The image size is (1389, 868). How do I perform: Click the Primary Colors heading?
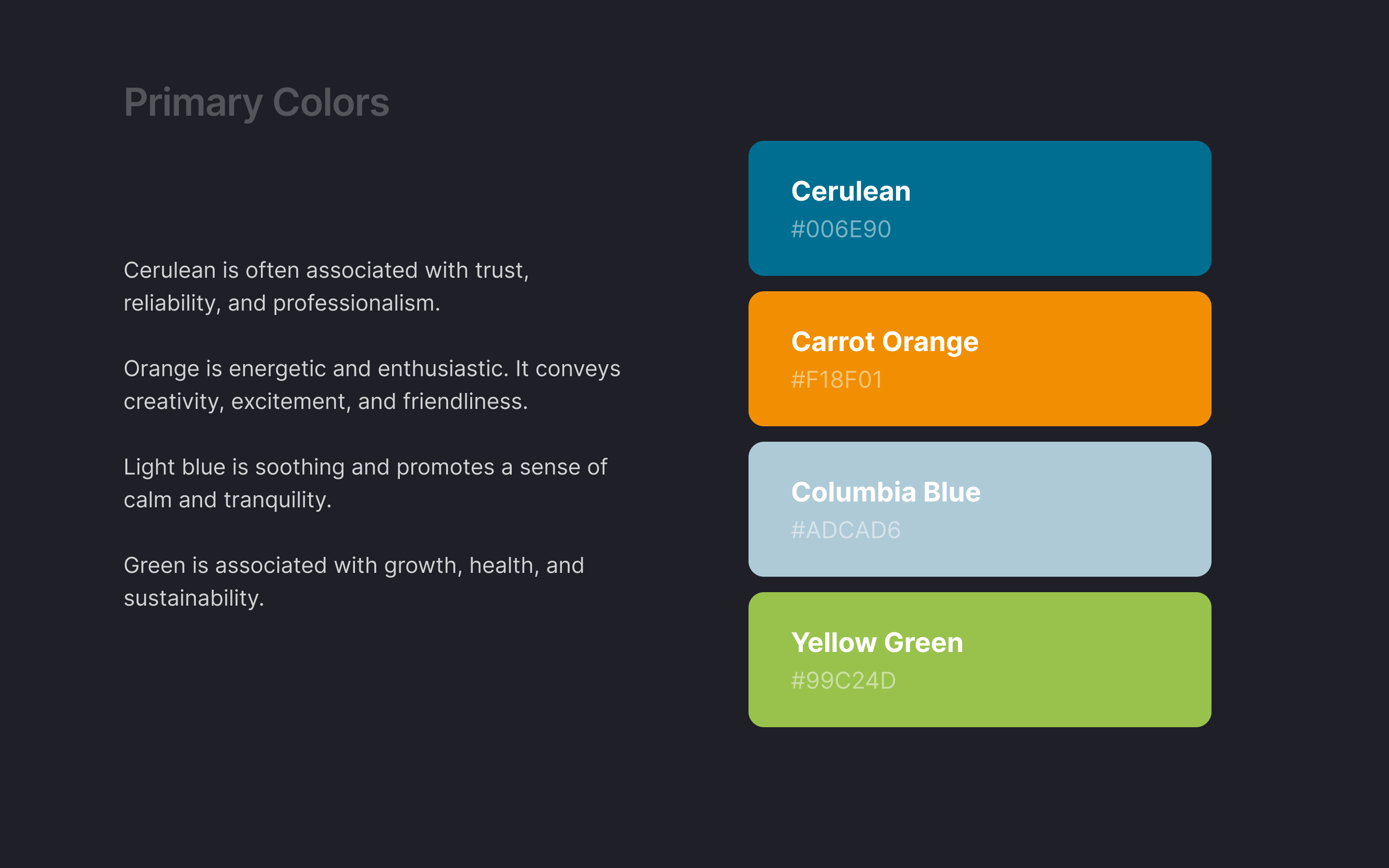click(x=257, y=103)
